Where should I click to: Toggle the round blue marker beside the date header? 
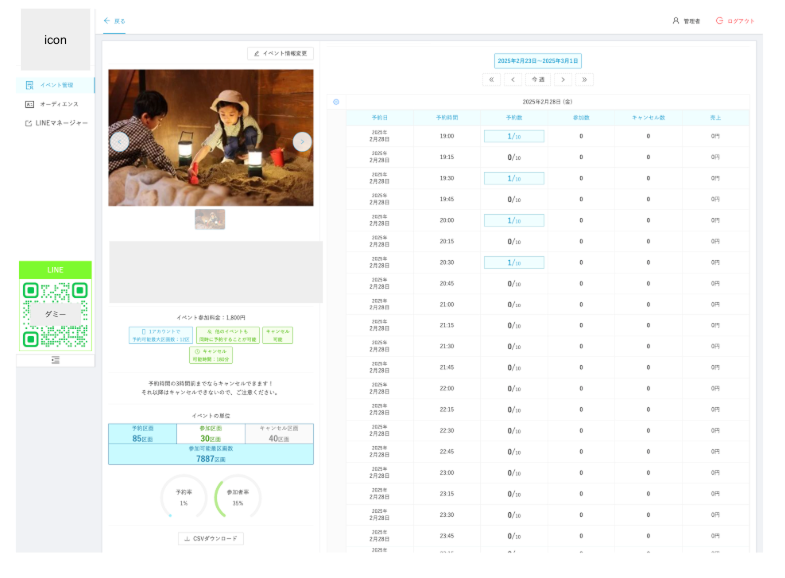pyautogui.click(x=336, y=101)
